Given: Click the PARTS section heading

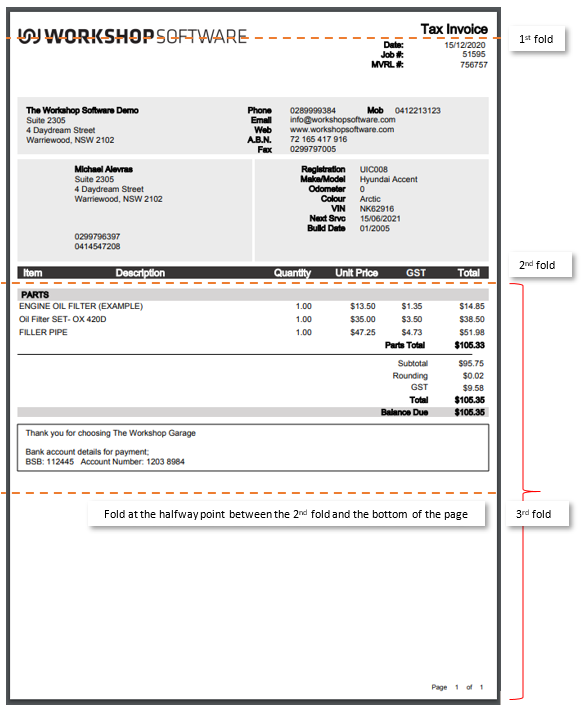Looking at the screenshot, I should coord(35,295).
